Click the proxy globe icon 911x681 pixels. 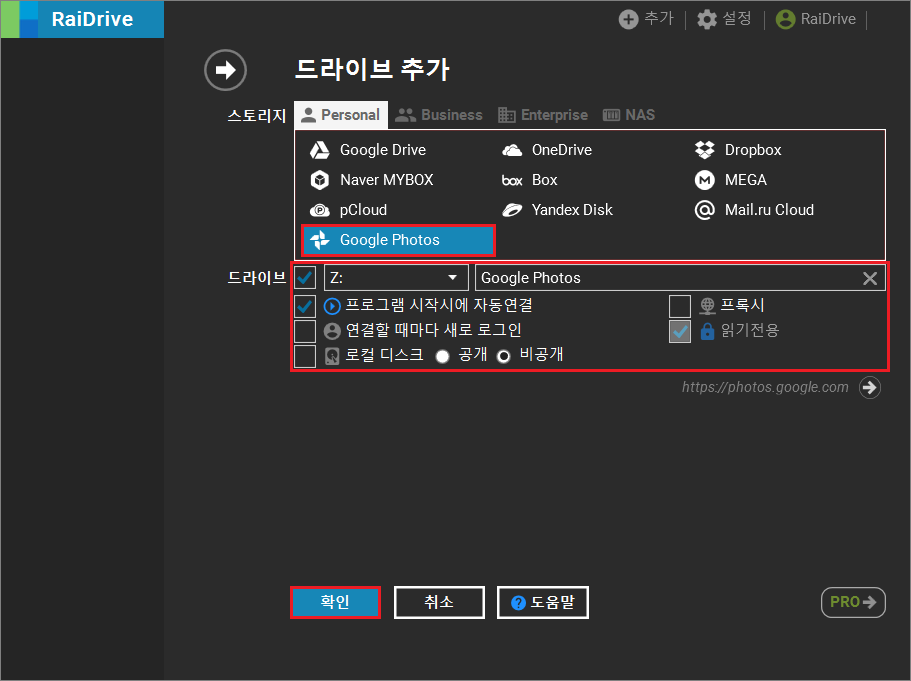coord(707,306)
